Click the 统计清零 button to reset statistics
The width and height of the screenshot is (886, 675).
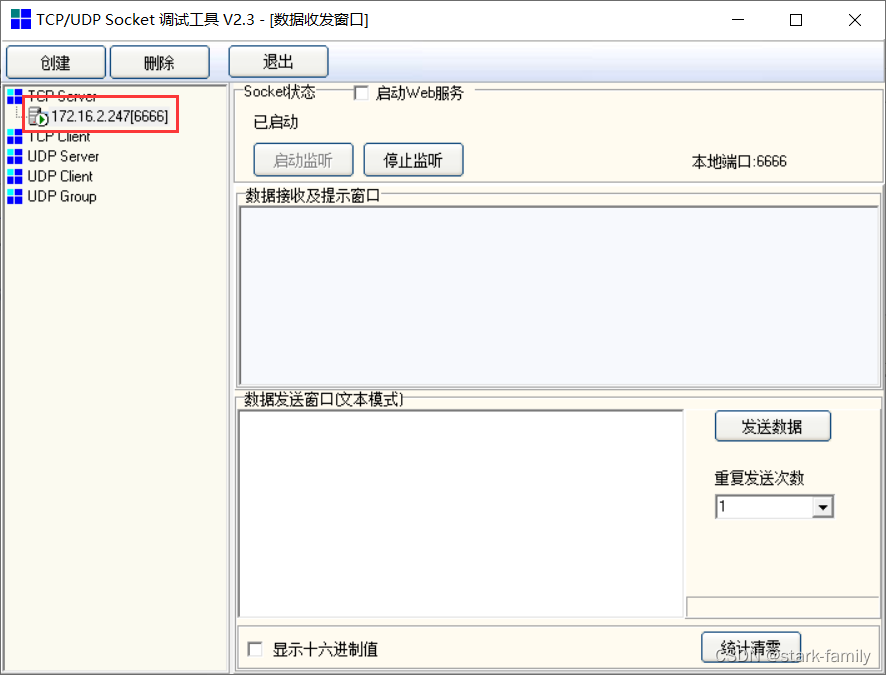pyautogui.click(x=750, y=647)
